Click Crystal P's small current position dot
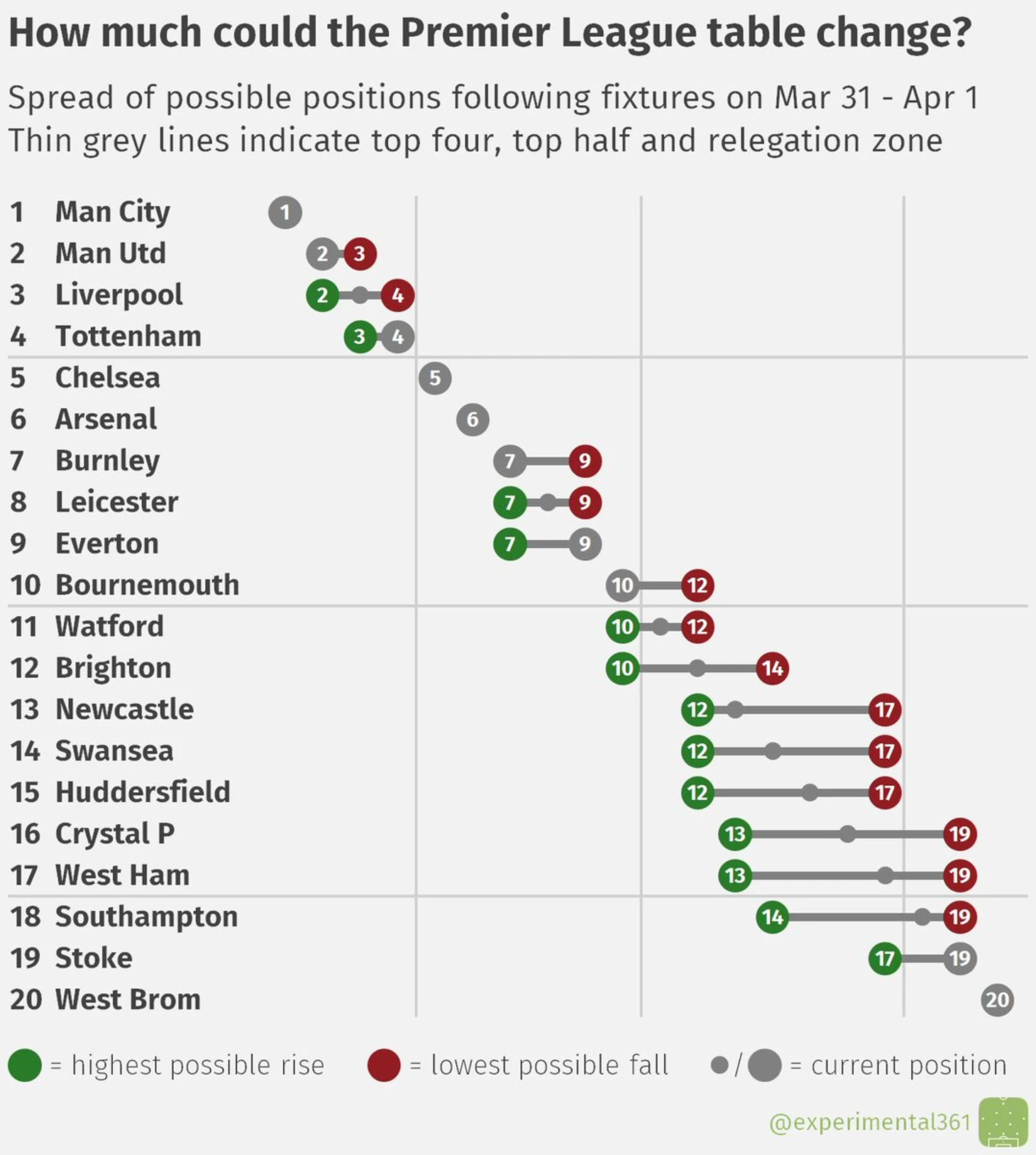Screen dimensions: 1036x1155 (x=847, y=834)
